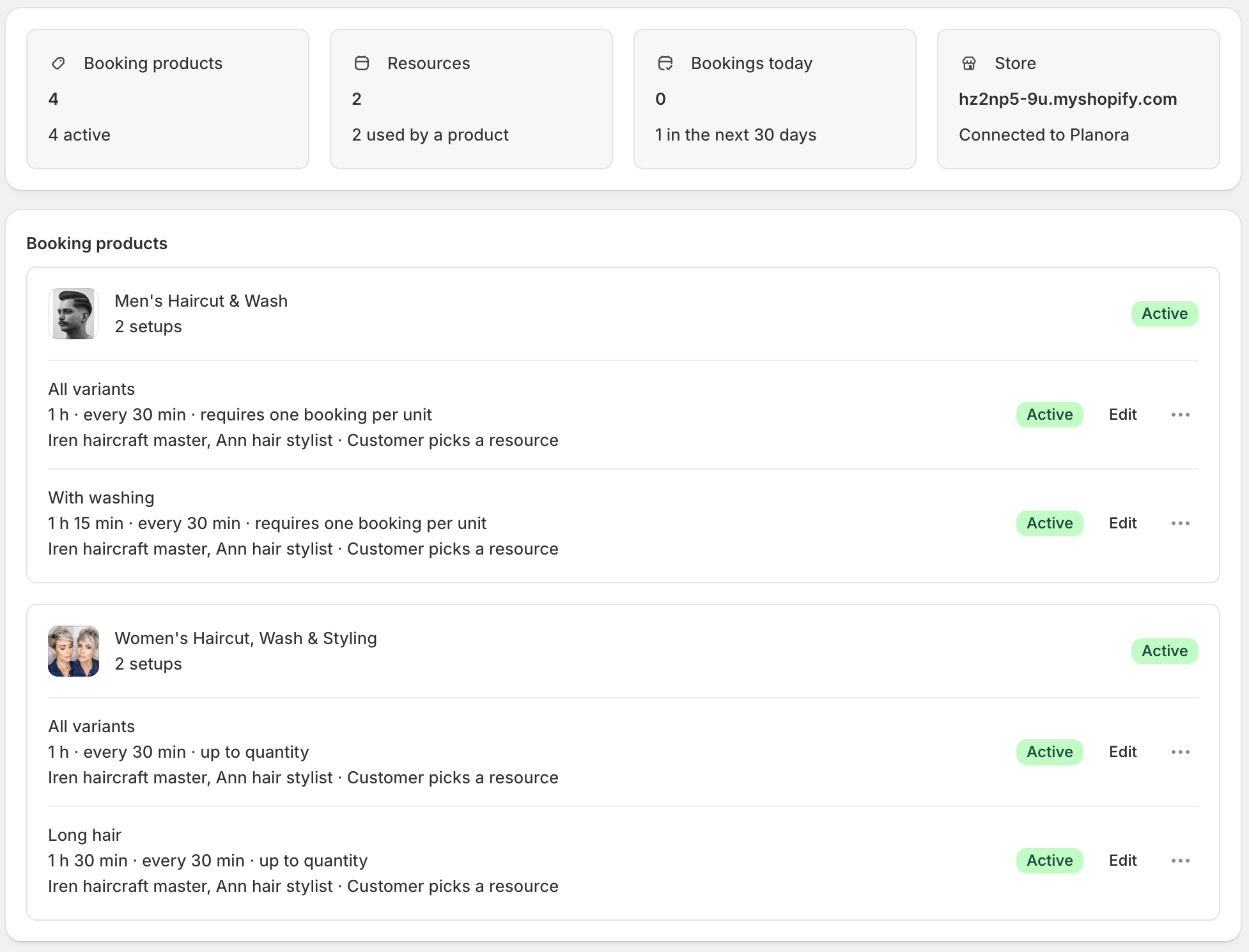
Task: Open Women's Haircut, Wash & Styling product
Action: tap(245, 638)
